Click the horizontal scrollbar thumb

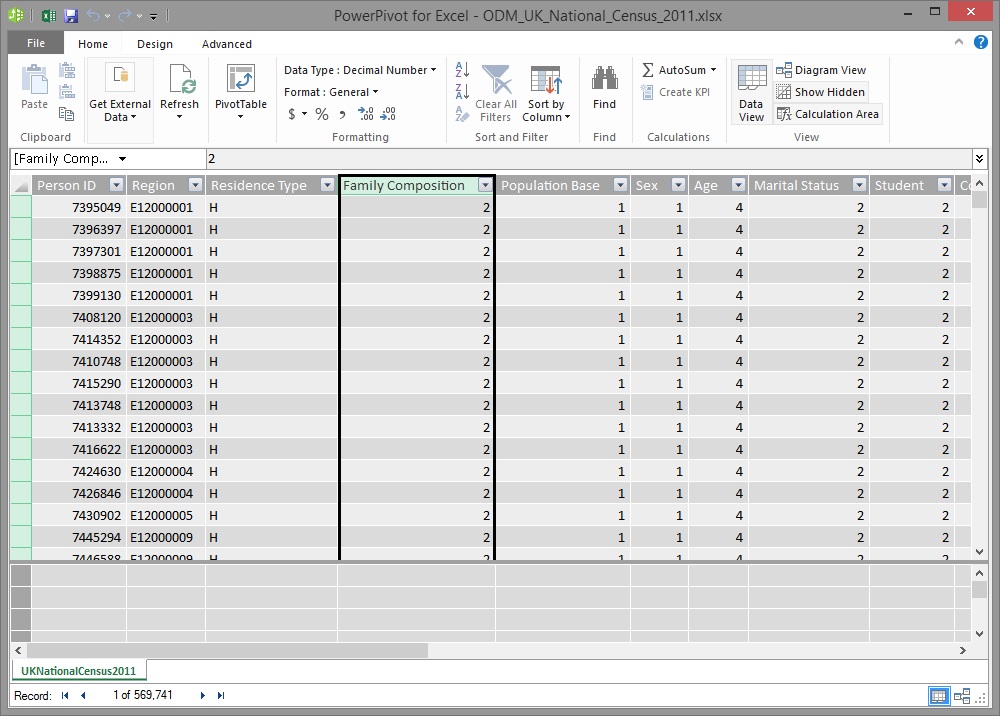(x=227, y=650)
